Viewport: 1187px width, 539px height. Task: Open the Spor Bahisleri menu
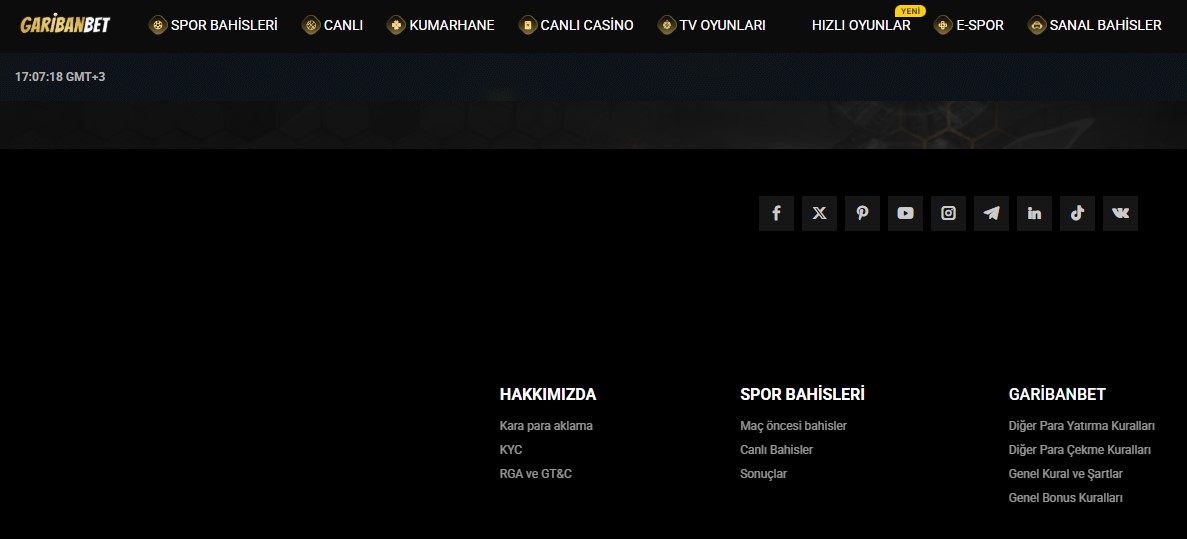213,25
